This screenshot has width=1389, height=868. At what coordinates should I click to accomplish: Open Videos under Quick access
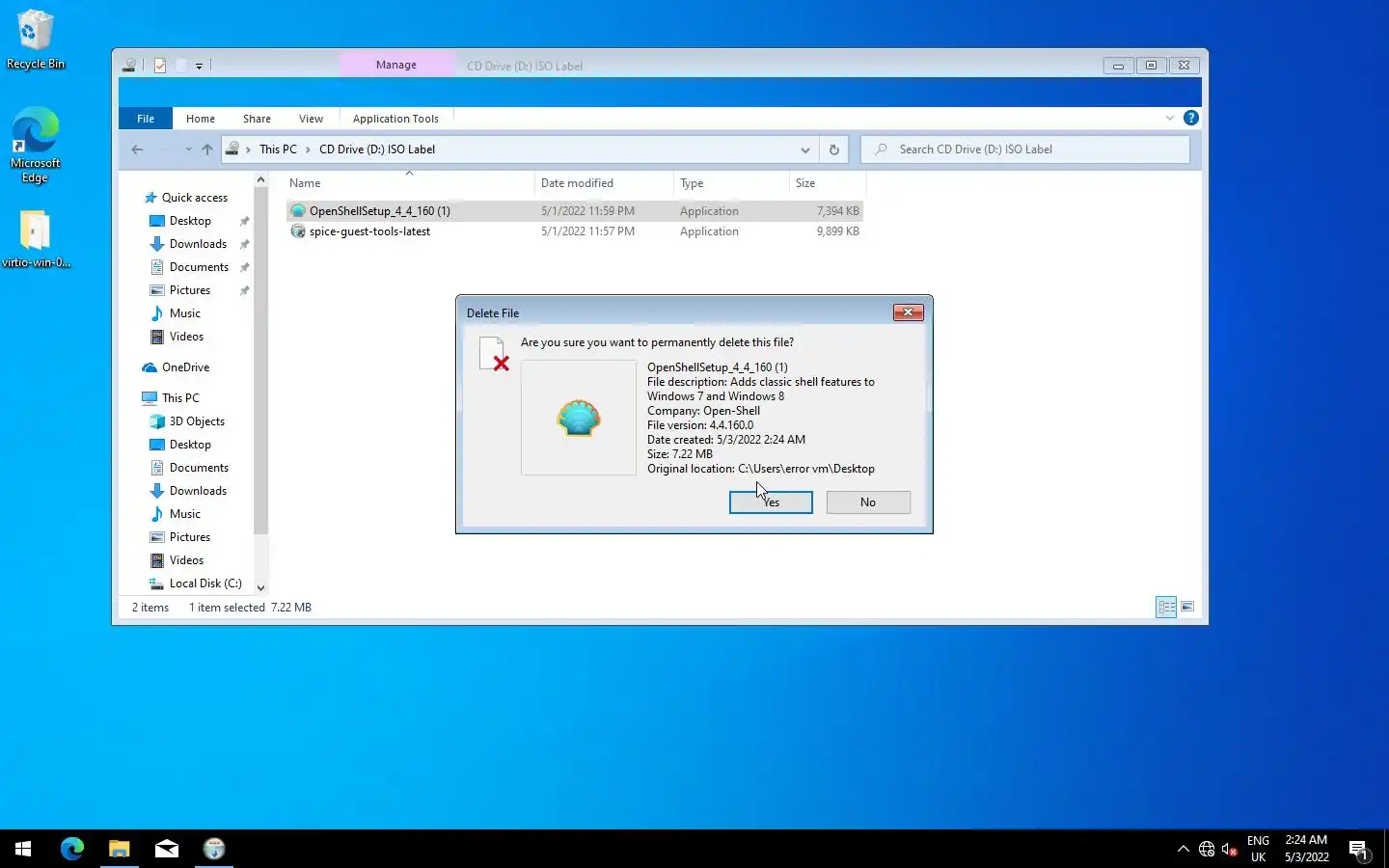(x=186, y=337)
